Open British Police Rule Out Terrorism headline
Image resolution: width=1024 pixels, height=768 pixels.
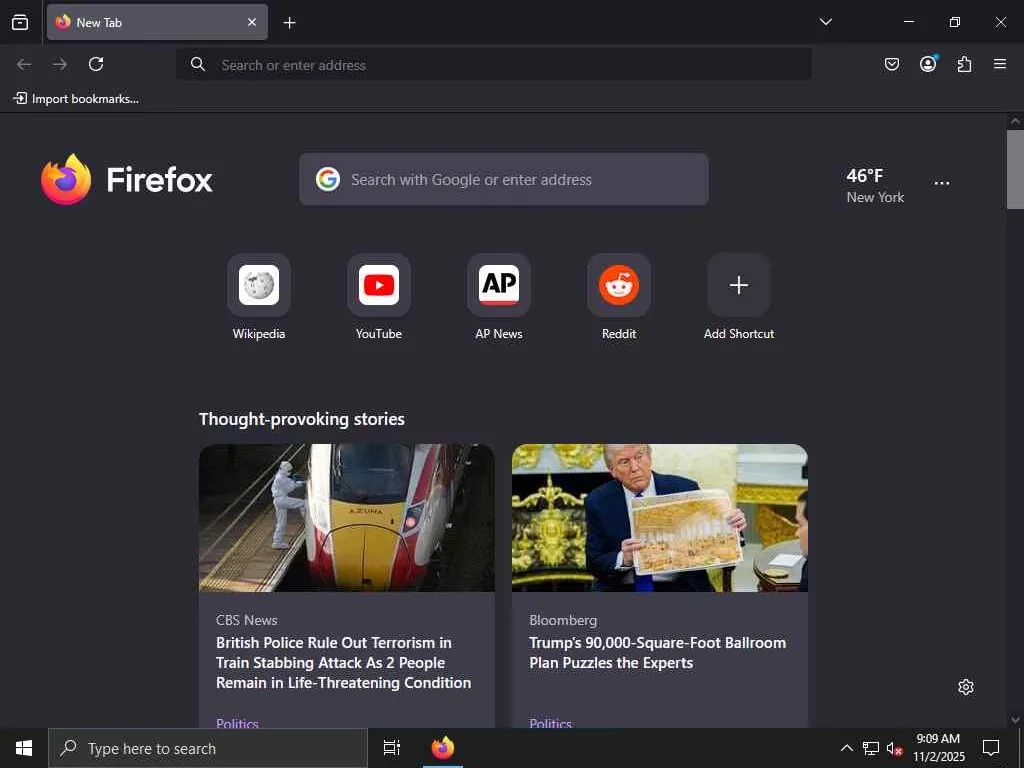click(344, 663)
